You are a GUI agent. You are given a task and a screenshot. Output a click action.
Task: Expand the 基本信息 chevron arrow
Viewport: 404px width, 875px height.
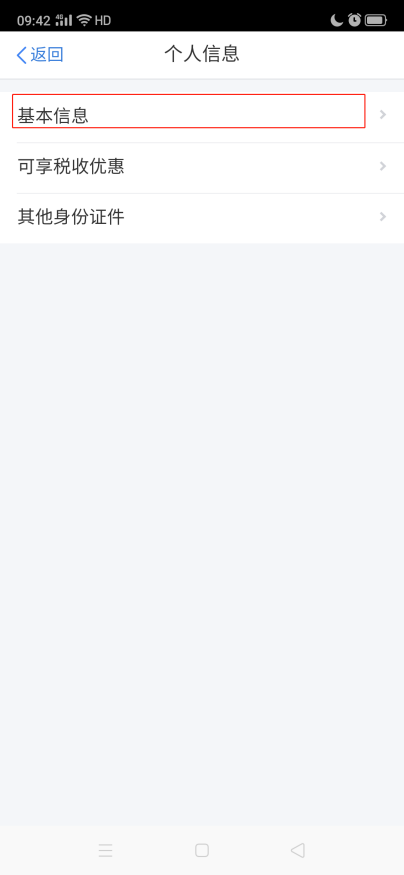tap(383, 114)
